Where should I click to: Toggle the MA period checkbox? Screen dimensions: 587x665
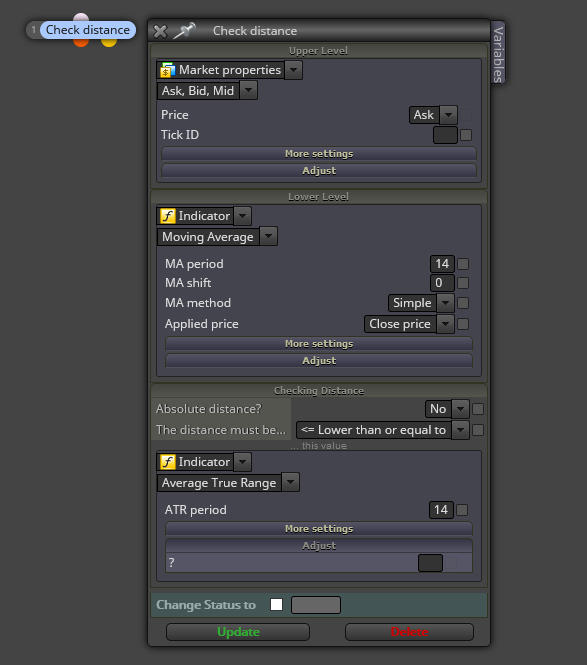(463, 264)
